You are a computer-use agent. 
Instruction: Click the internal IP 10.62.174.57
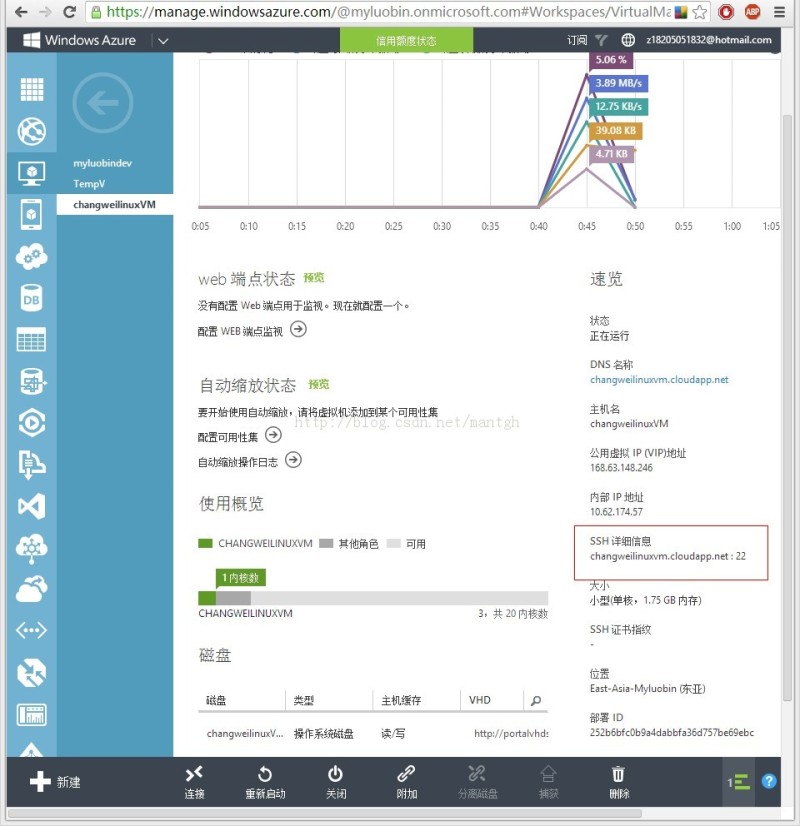click(x=616, y=512)
